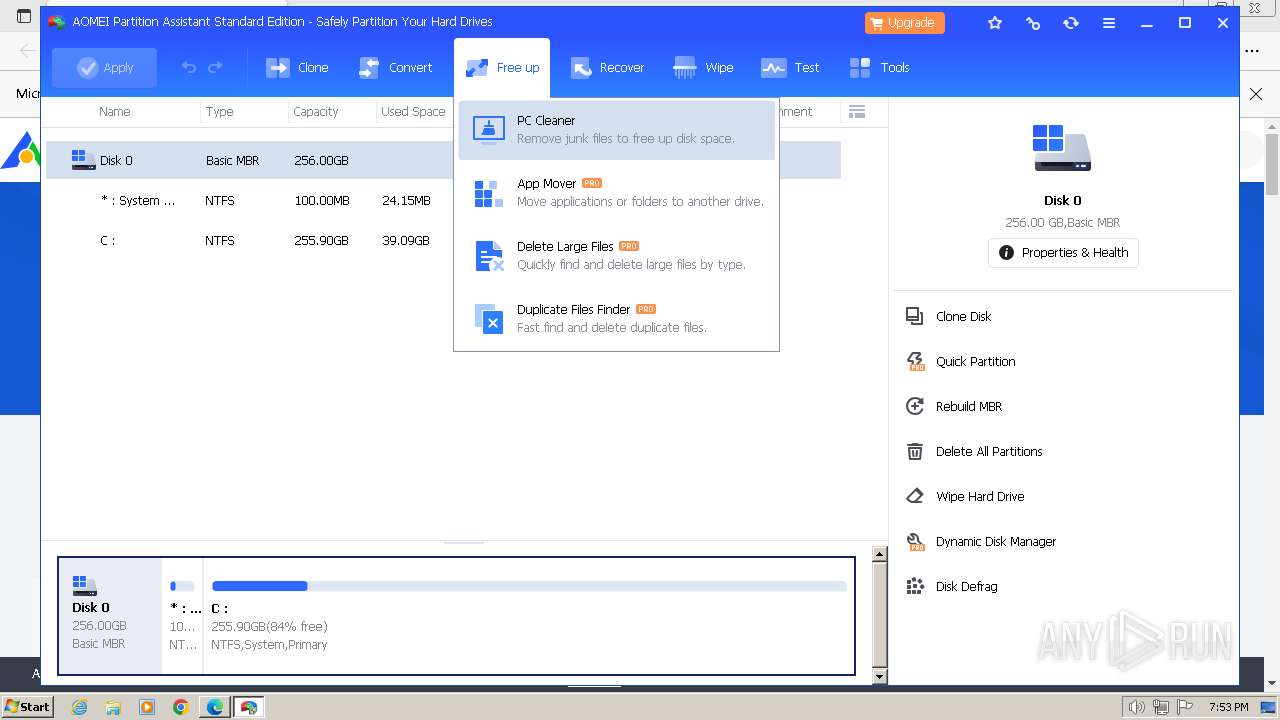This screenshot has height=720, width=1280.
Task: Click the PC Cleaner broom icon
Action: click(489, 130)
